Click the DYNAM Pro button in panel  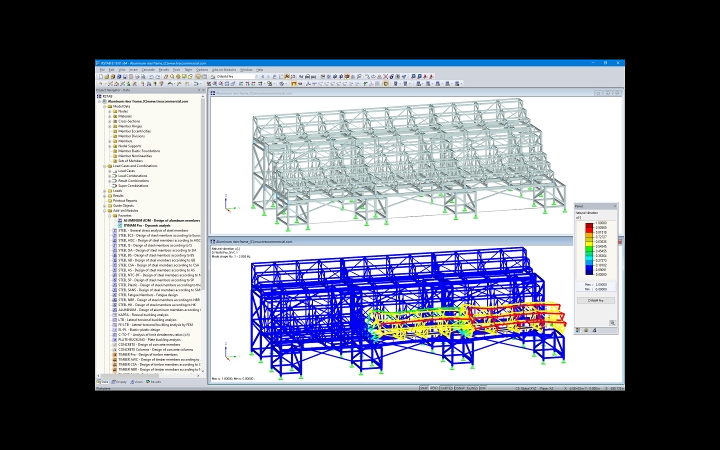coord(596,300)
